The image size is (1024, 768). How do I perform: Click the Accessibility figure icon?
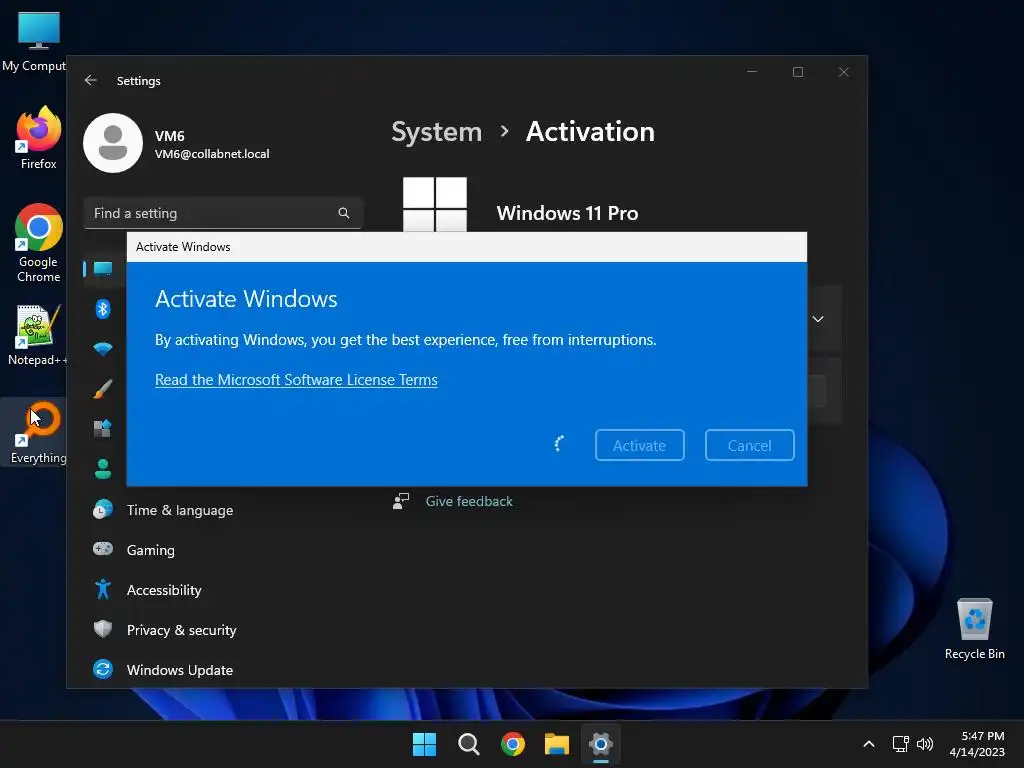click(x=103, y=589)
